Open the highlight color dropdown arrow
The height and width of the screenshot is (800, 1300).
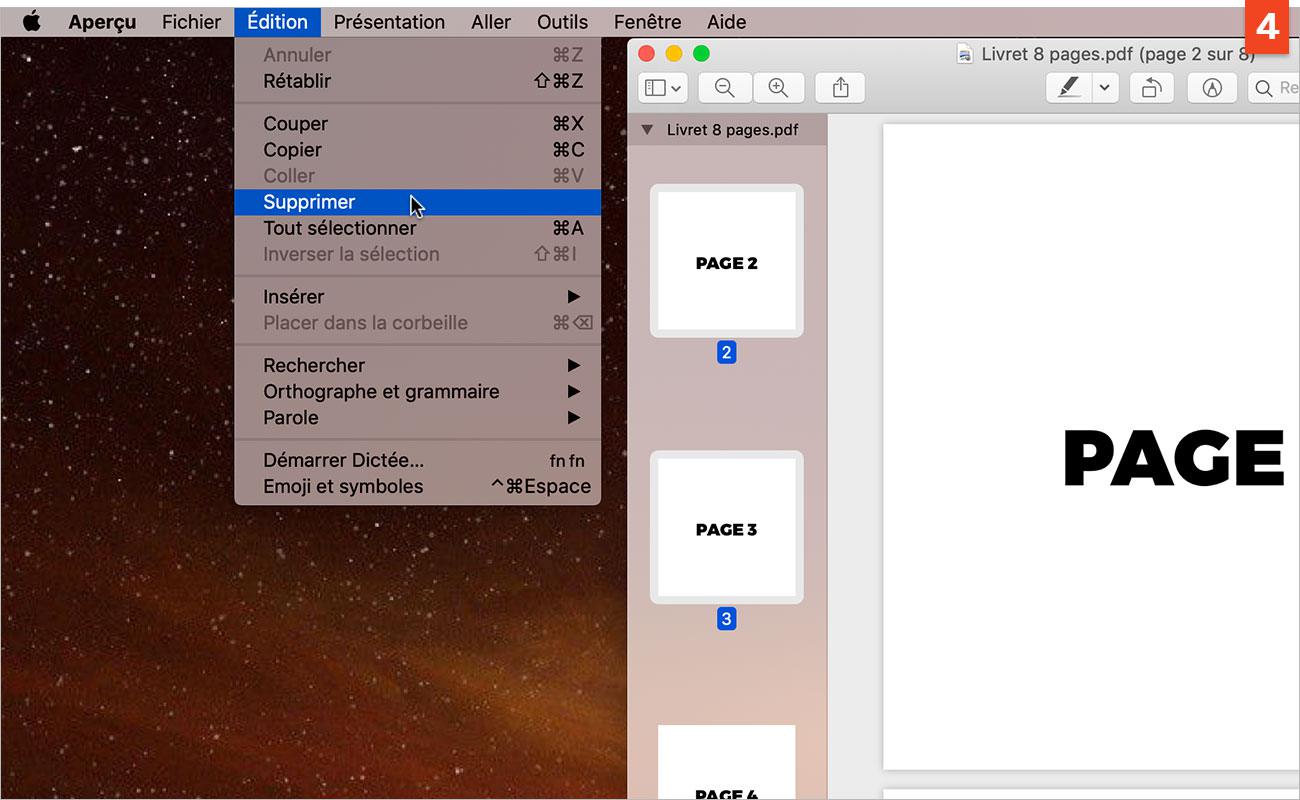point(1104,88)
